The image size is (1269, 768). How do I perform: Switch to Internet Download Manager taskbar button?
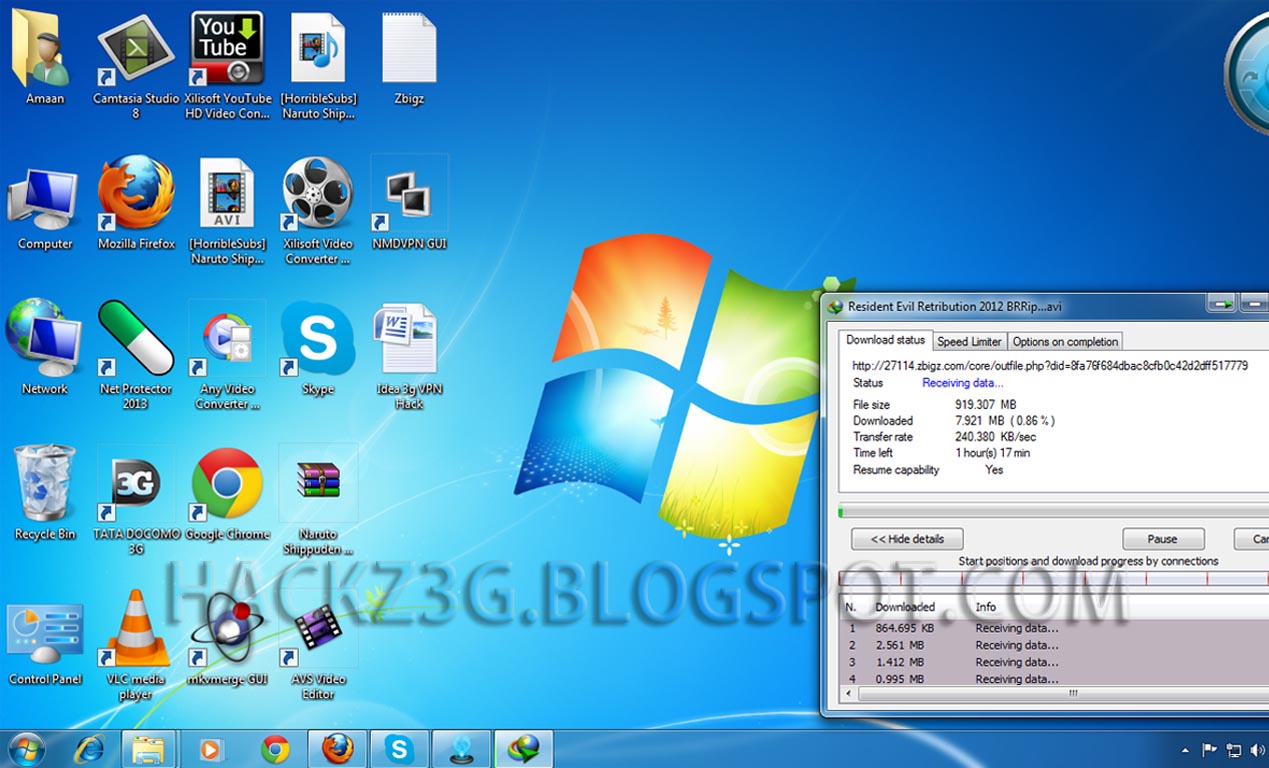pos(523,749)
